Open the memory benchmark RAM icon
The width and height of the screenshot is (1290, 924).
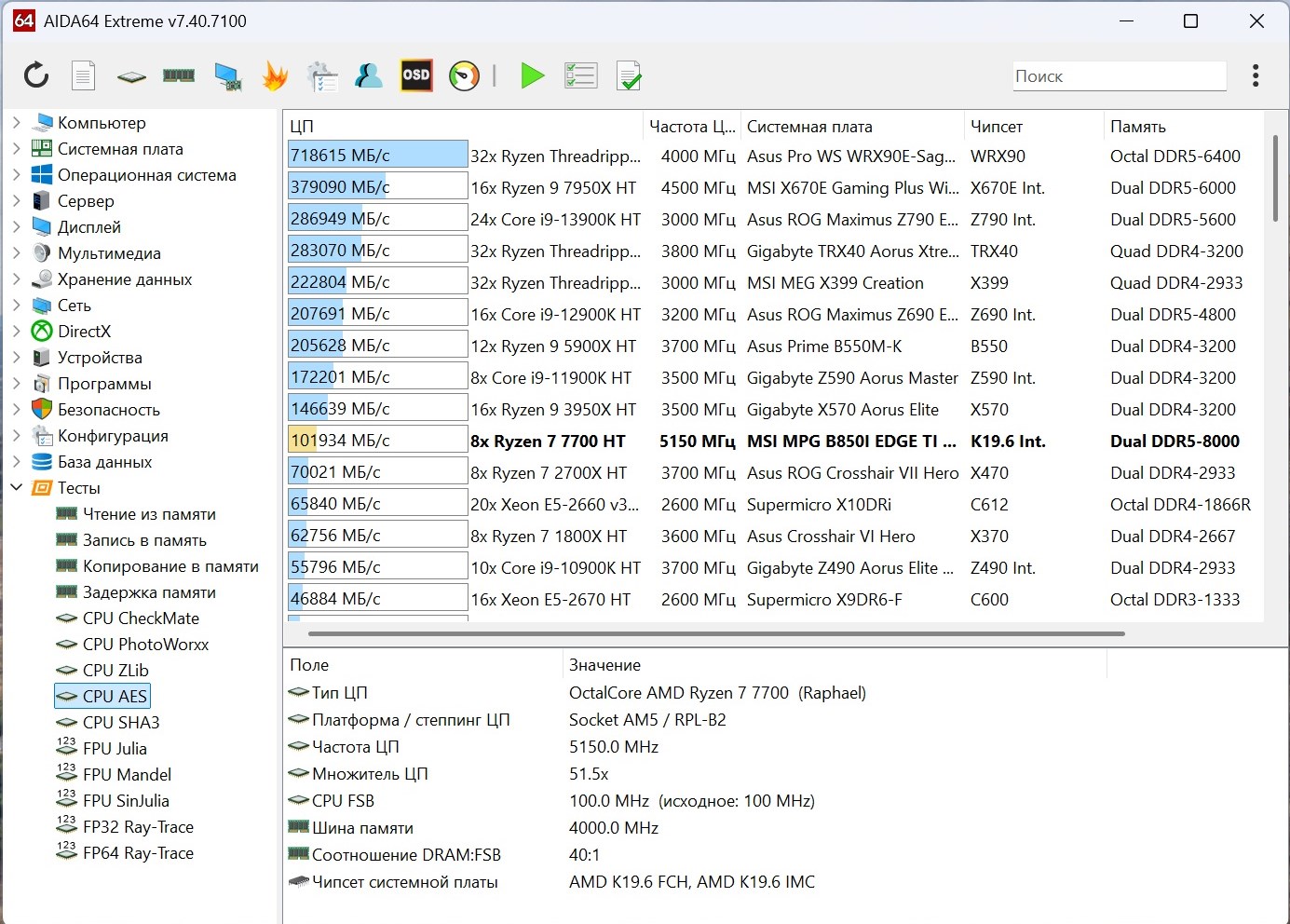click(178, 75)
